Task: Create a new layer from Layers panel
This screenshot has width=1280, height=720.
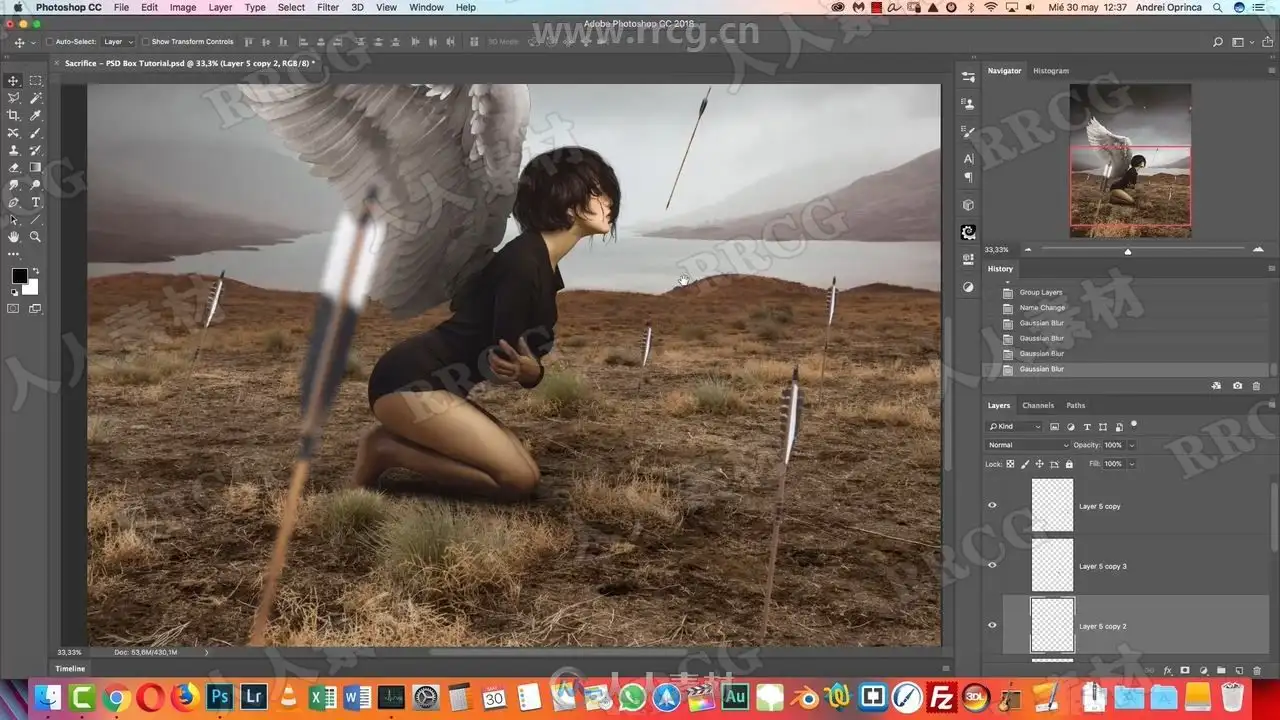Action: click(1238, 670)
